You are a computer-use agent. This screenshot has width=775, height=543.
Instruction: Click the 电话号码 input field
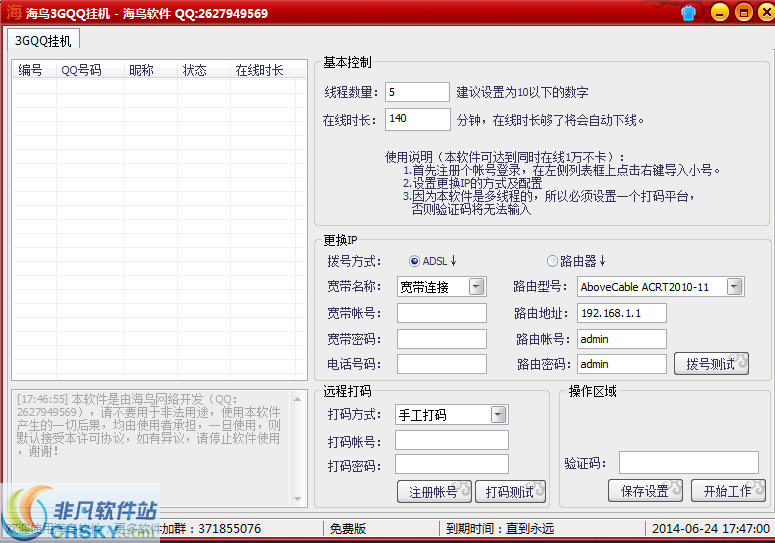click(x=441, y=364)
